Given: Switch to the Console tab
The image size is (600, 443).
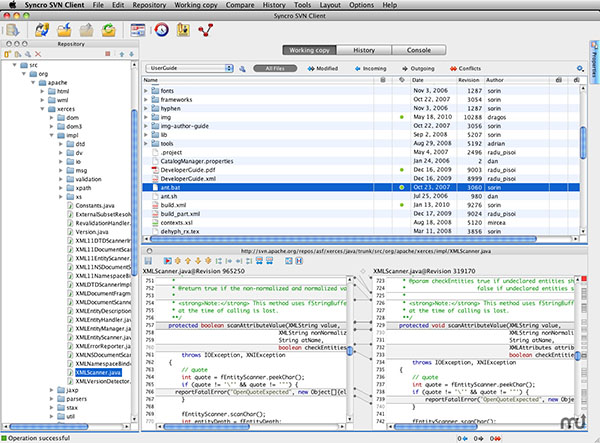Looking at the screenshot, I should pos(418,48).
